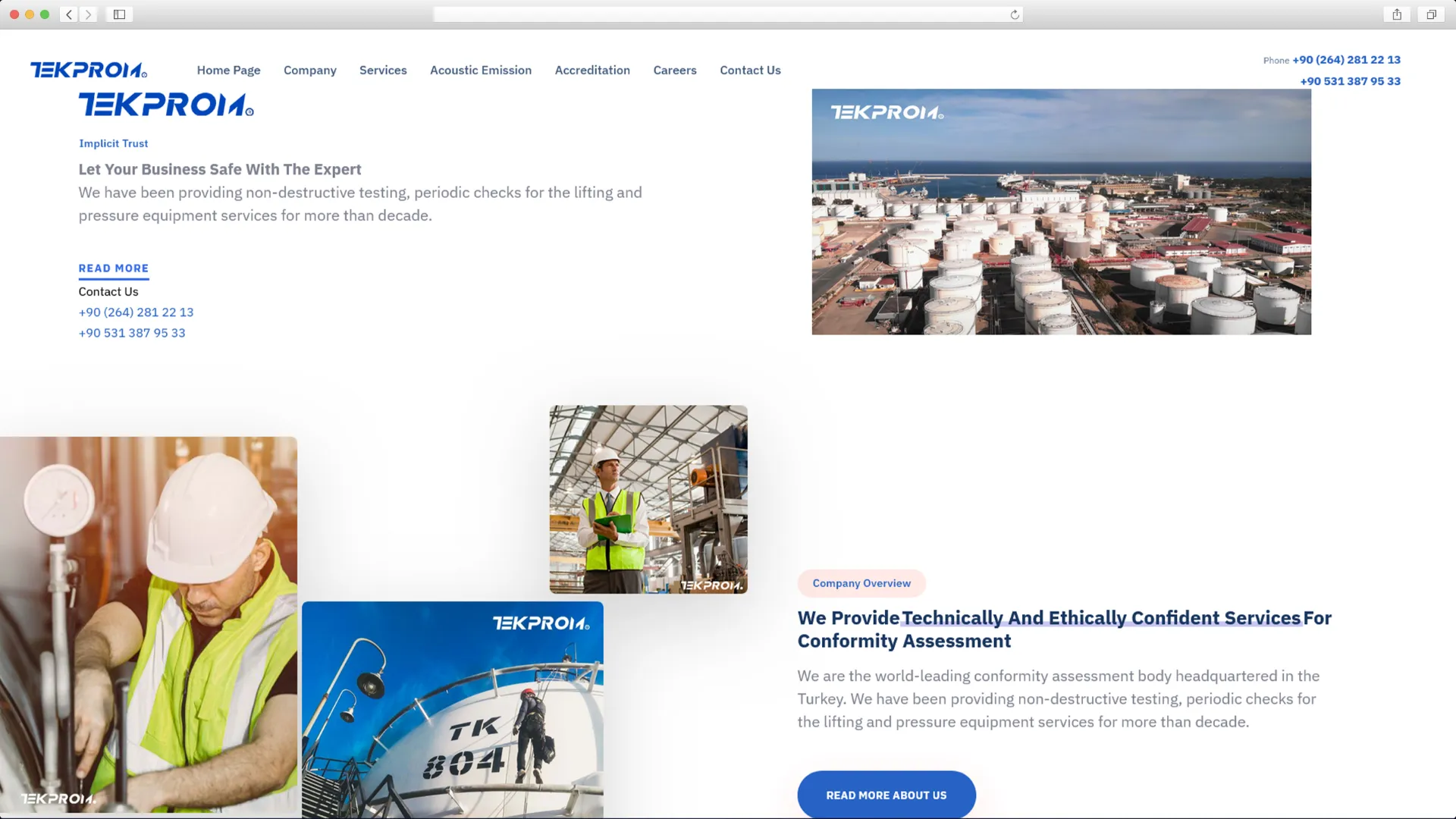Click the READ MORE link
Image resolution: width=1456 pixels, height=819 pixels.
click(114, 268)
